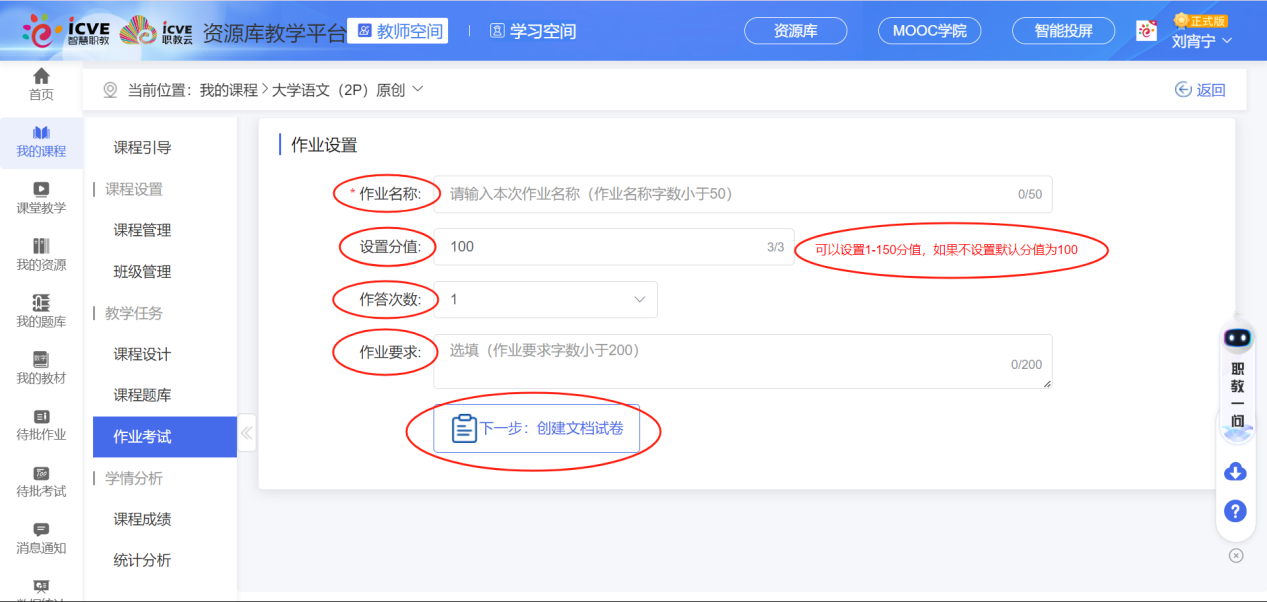Open 消息通知 notifications icon
Viewport: 1267px width, 602px height.
[40, 538]
